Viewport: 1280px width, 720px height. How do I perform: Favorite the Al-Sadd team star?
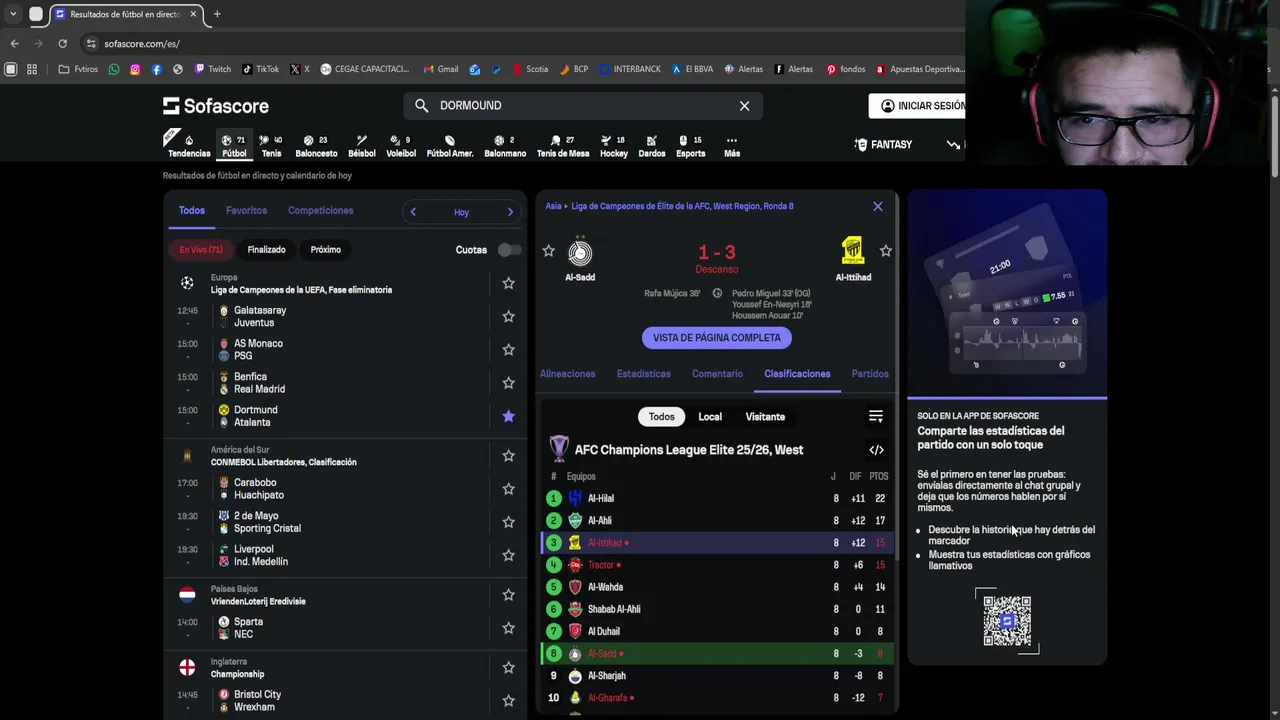[x=548, y=251]
